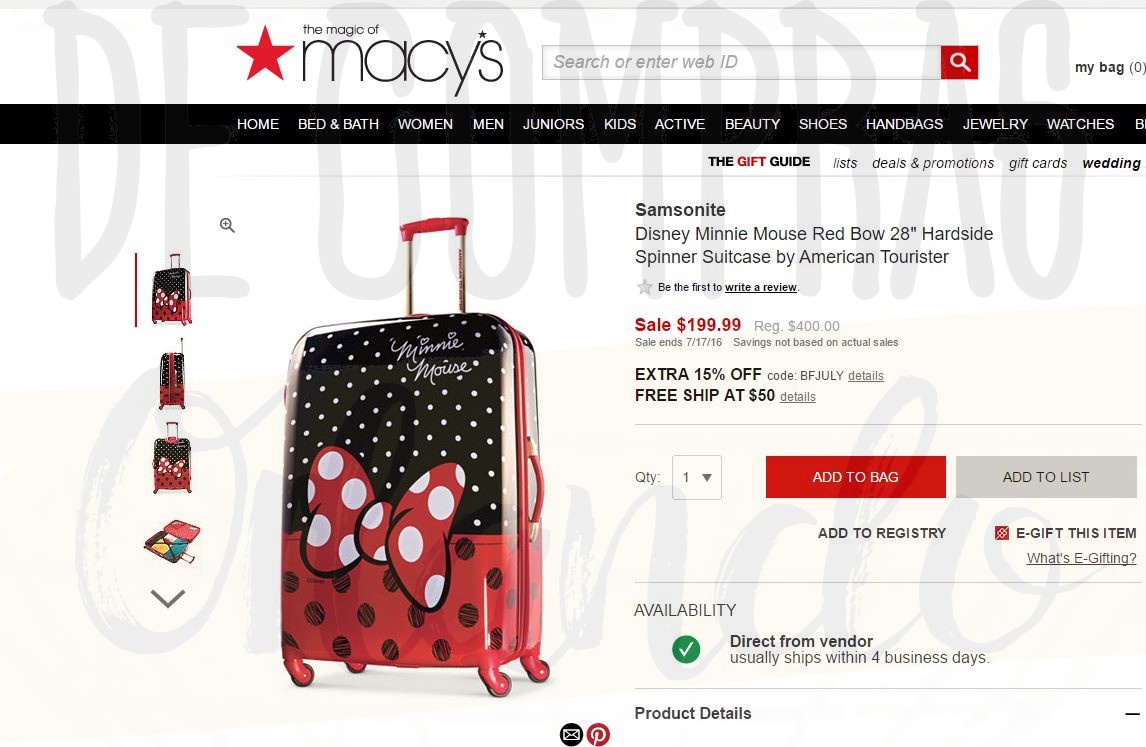This screenshot has width=1146, height=747.
Task: Select the side view suitcase thumbnail
Action: pos(172,374)
